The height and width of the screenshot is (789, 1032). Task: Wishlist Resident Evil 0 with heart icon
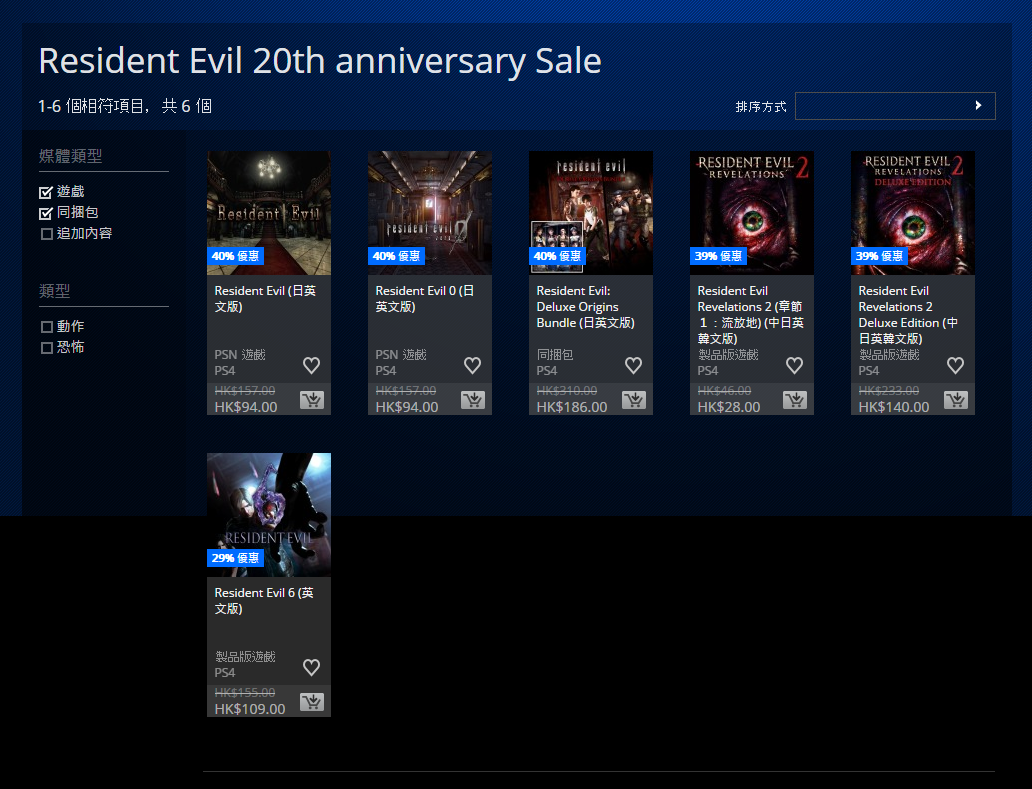472,366
